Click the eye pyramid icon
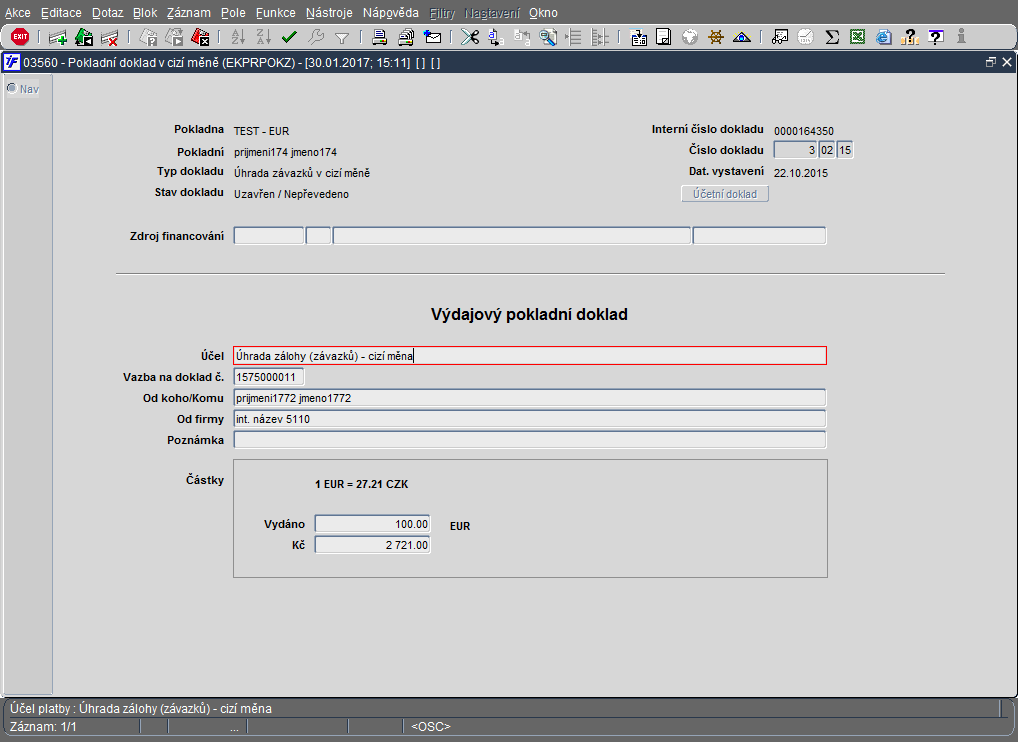 tap(741, 38)
